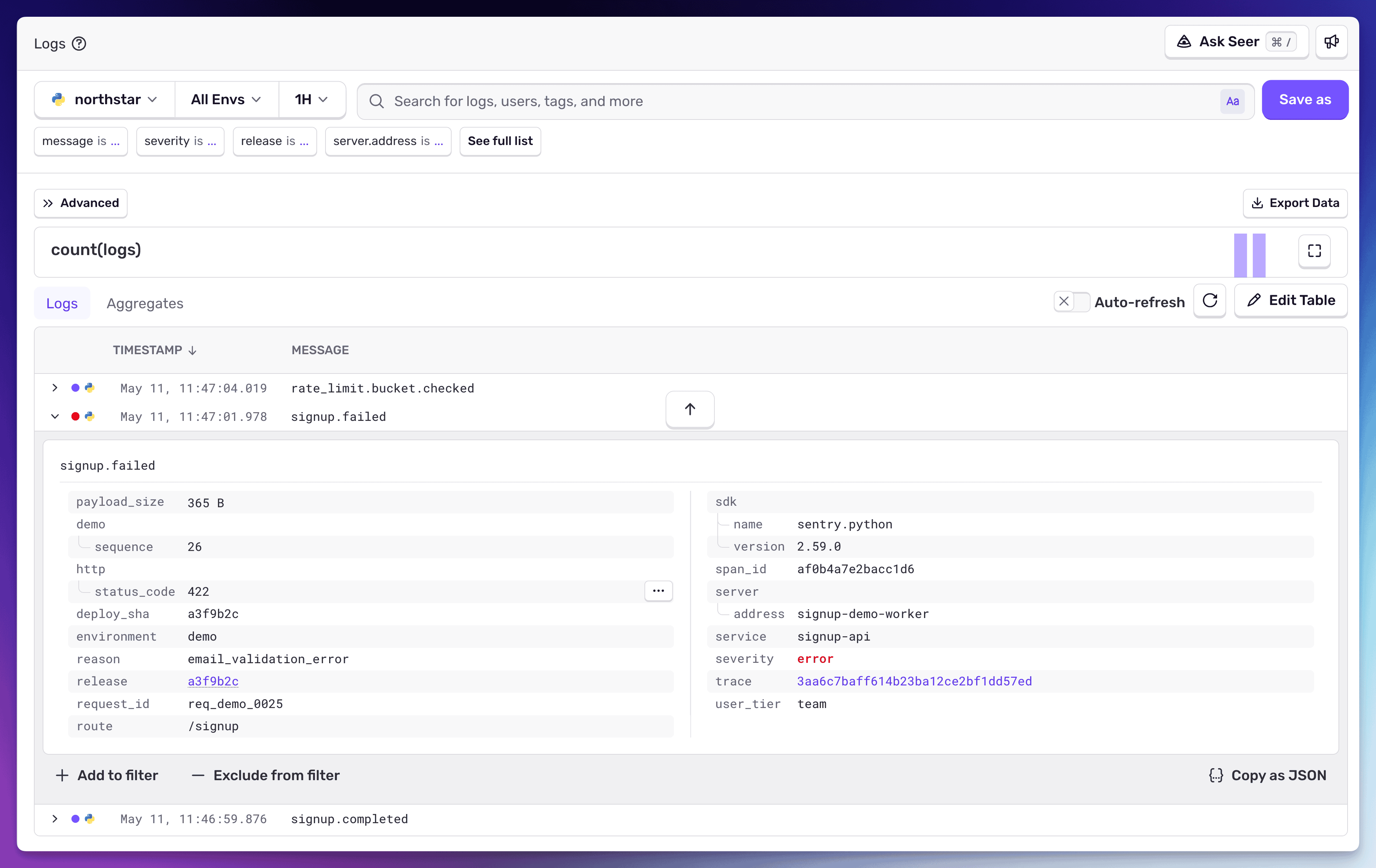Image resolution: width=1376 pixels, height=868 pixels.
Task: Switch to the Logs tab
Action: 62,304
